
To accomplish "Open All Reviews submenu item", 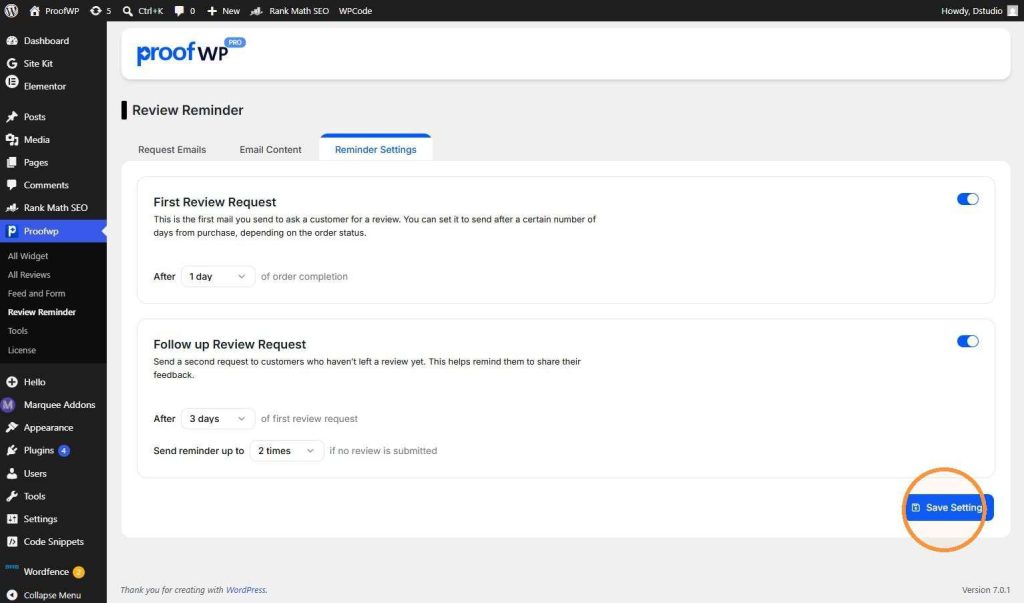I will click(x=29, y=275).
